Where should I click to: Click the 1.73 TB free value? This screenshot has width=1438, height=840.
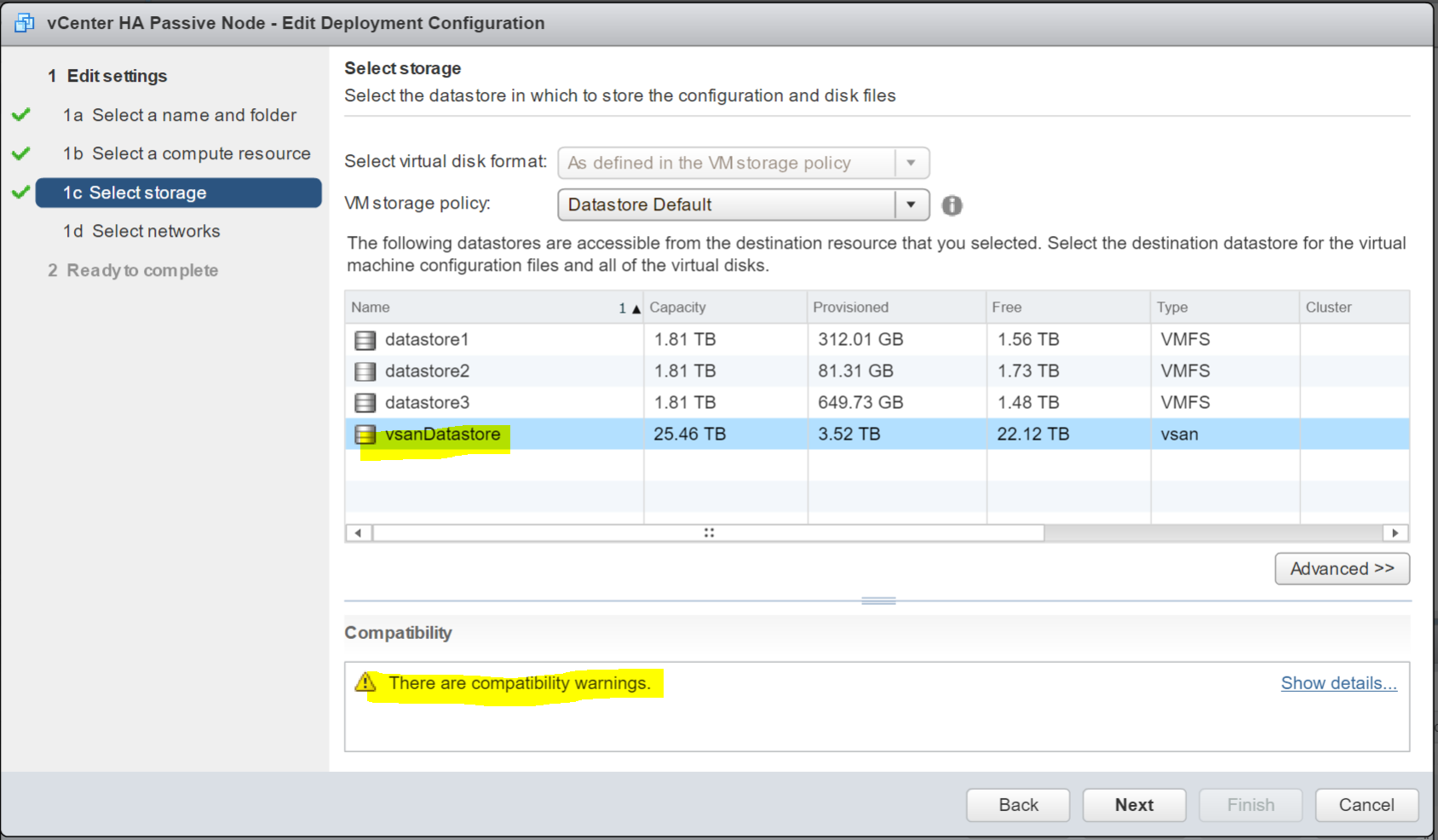point(1028,371)
